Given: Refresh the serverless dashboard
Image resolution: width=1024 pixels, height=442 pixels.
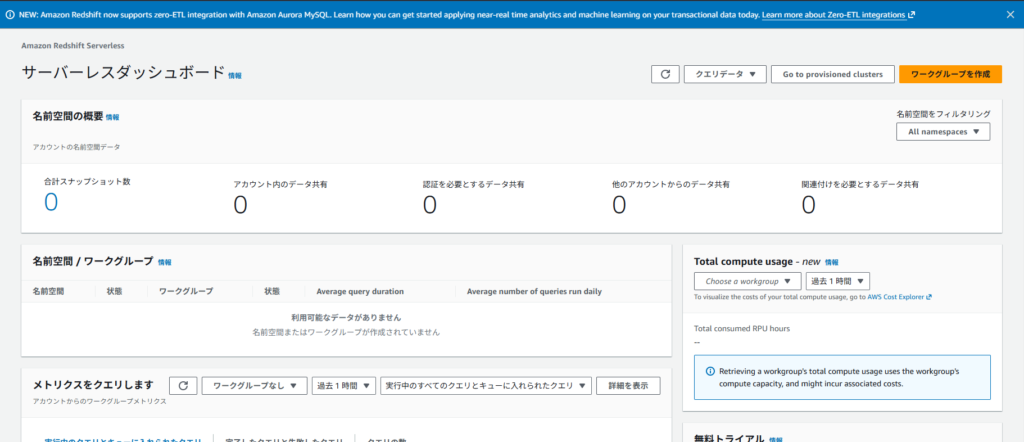Looking at the screenshot, I should coord(665,74).
